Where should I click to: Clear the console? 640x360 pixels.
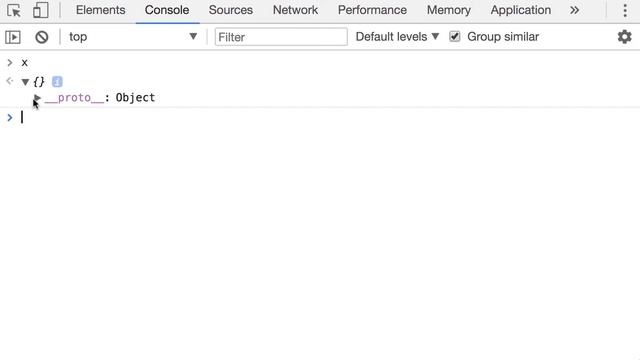(x=41, y=37)
